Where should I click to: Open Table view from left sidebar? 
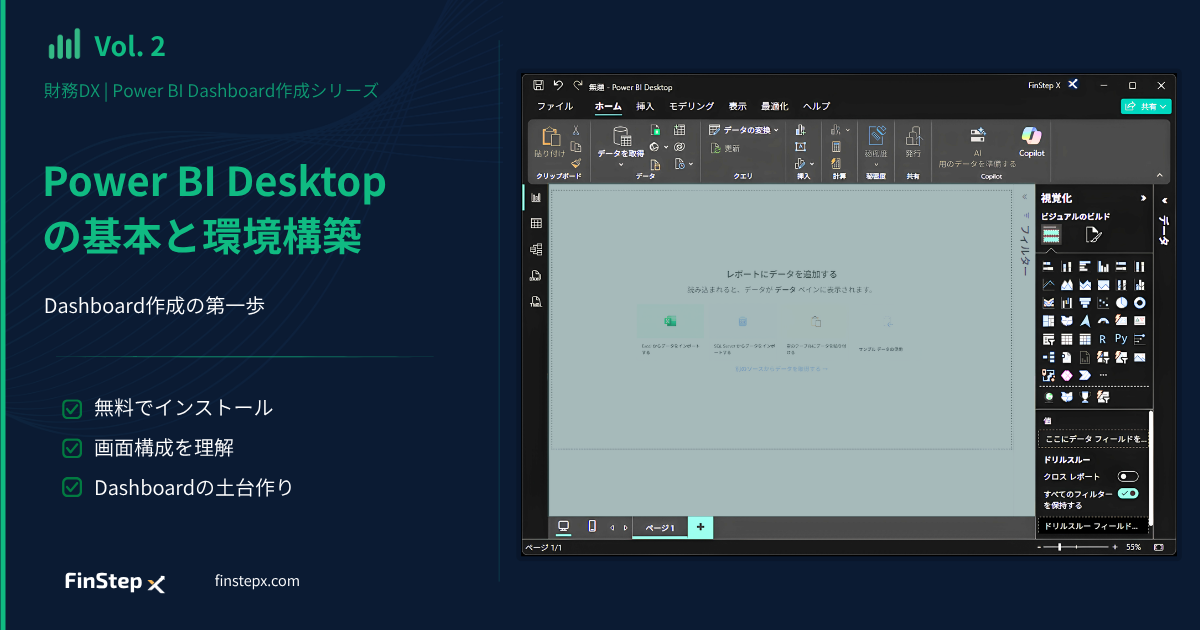tap(536, 224)
